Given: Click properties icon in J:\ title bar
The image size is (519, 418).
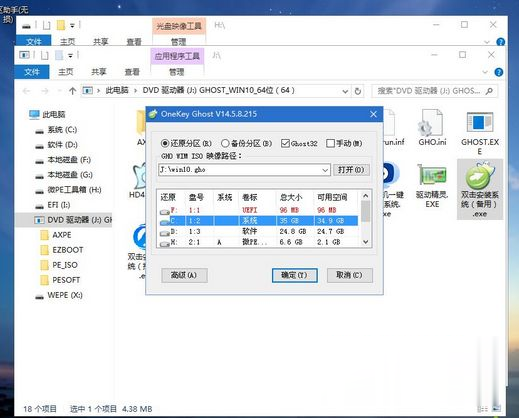Looking at the screenshot, I should 45,55.
